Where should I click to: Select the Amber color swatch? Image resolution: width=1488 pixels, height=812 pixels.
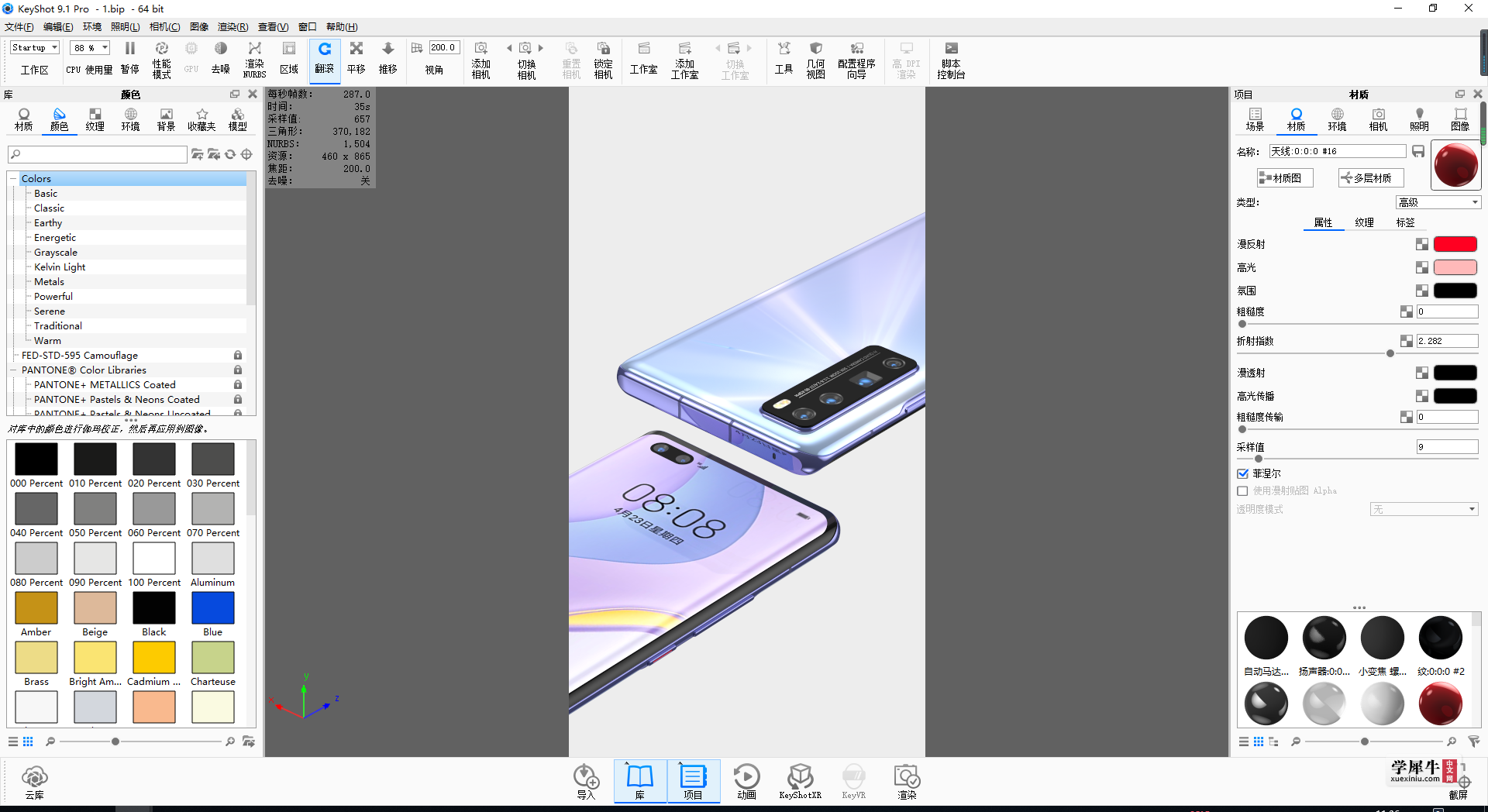click(36, 608)
